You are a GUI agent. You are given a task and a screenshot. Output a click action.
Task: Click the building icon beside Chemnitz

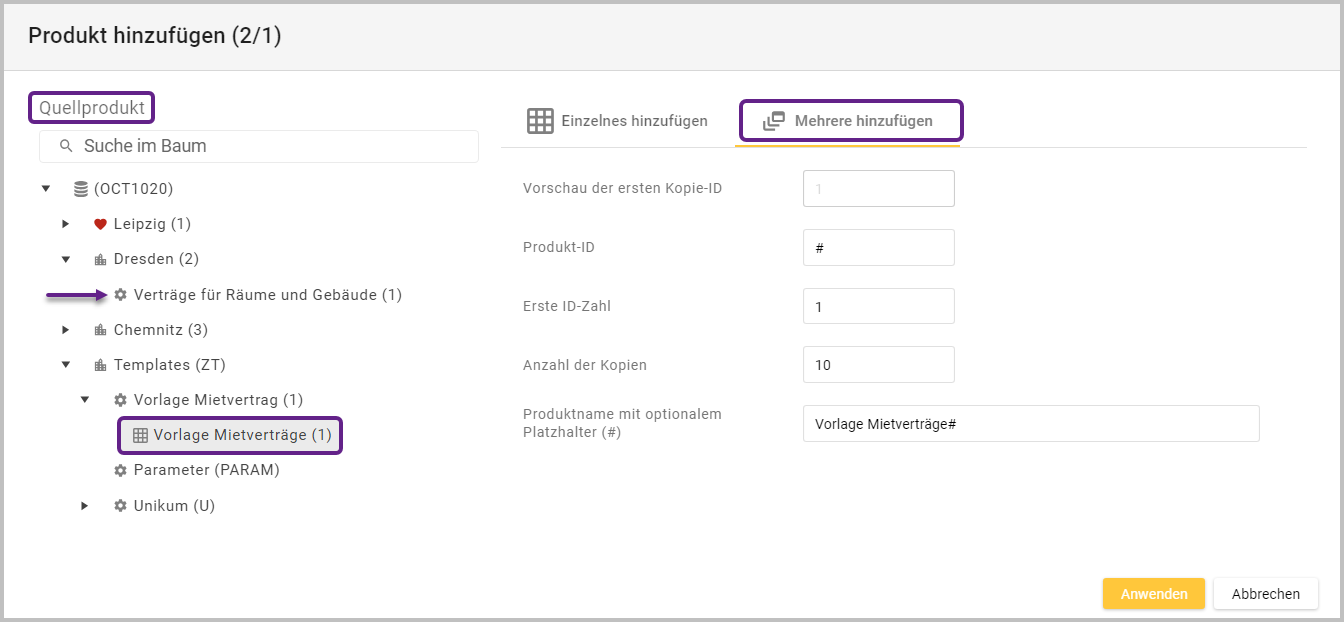(100, 330)
